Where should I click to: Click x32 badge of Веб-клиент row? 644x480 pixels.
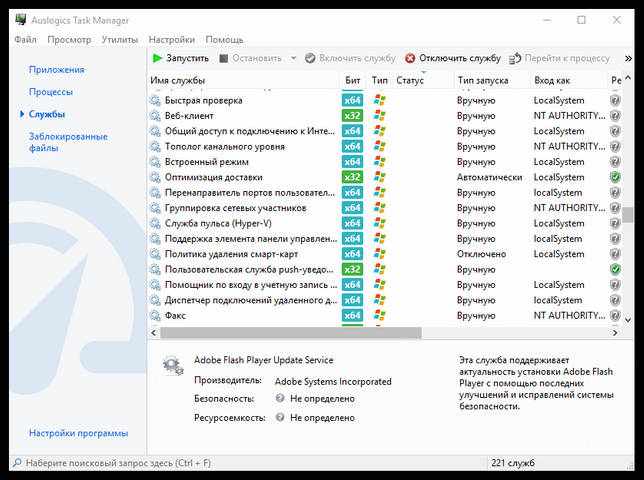coord(352,116)
